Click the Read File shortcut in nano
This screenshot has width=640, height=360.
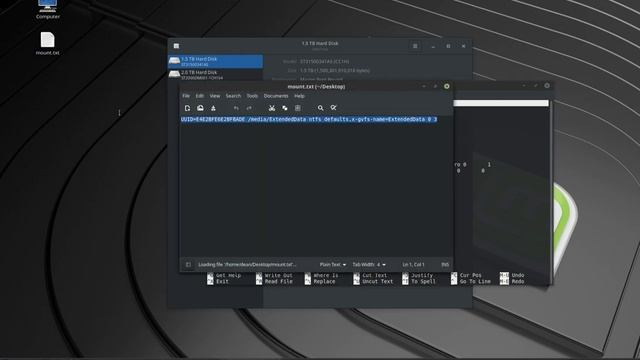click(274, 282)
